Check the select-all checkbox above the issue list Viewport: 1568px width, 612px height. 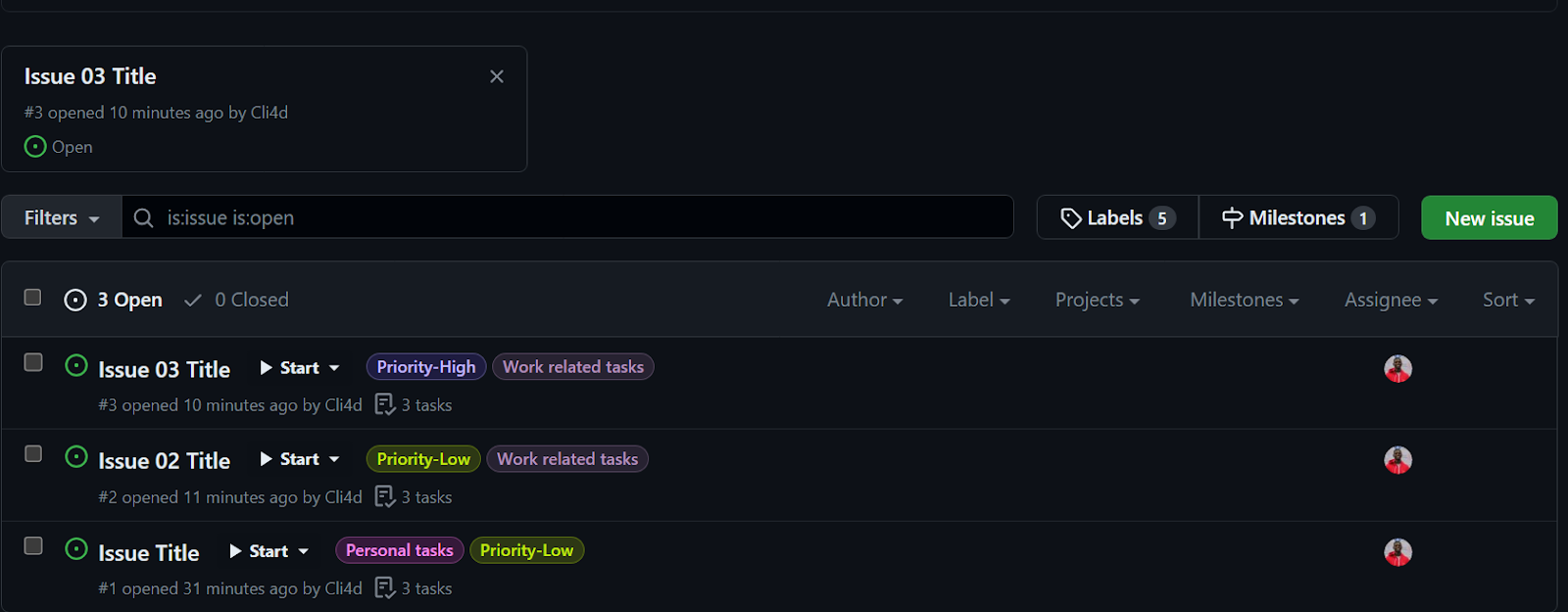tap(32, 297)
